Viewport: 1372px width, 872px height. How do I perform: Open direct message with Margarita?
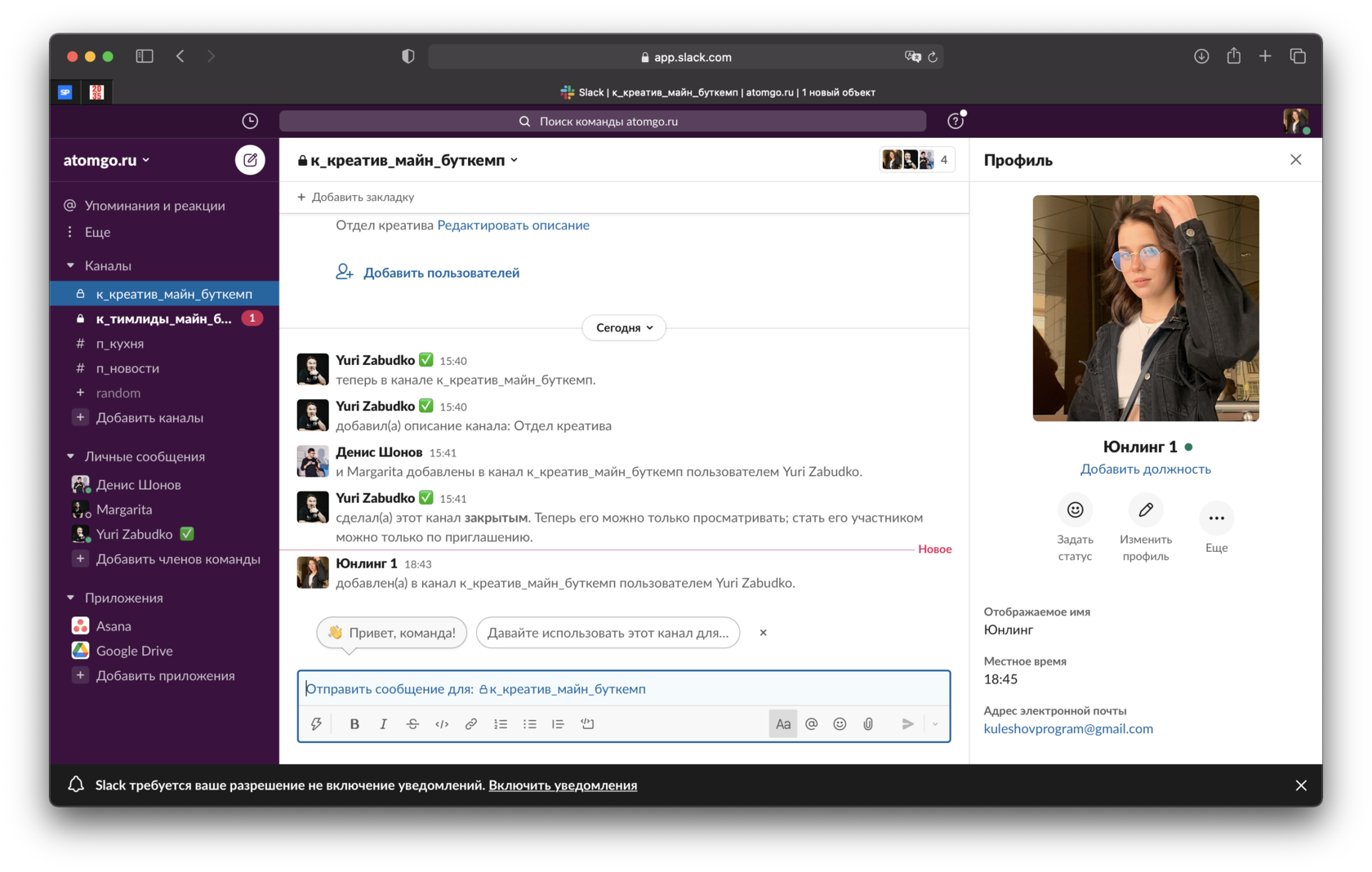164,509
